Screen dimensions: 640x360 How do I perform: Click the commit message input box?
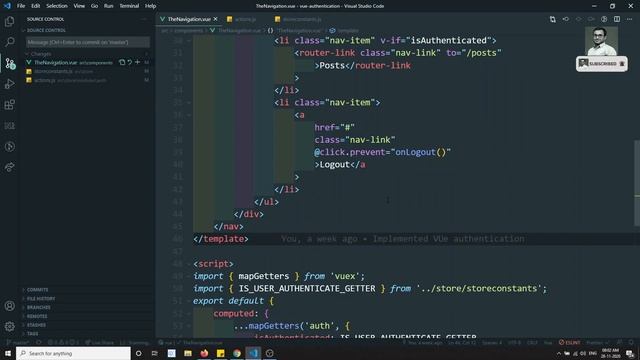[x=88, y=42]
